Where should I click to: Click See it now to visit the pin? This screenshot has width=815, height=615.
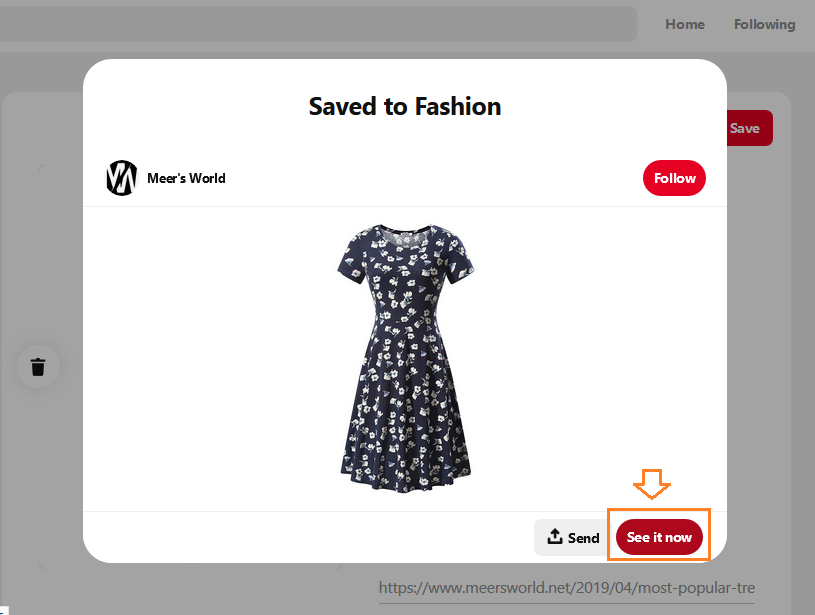658,537
